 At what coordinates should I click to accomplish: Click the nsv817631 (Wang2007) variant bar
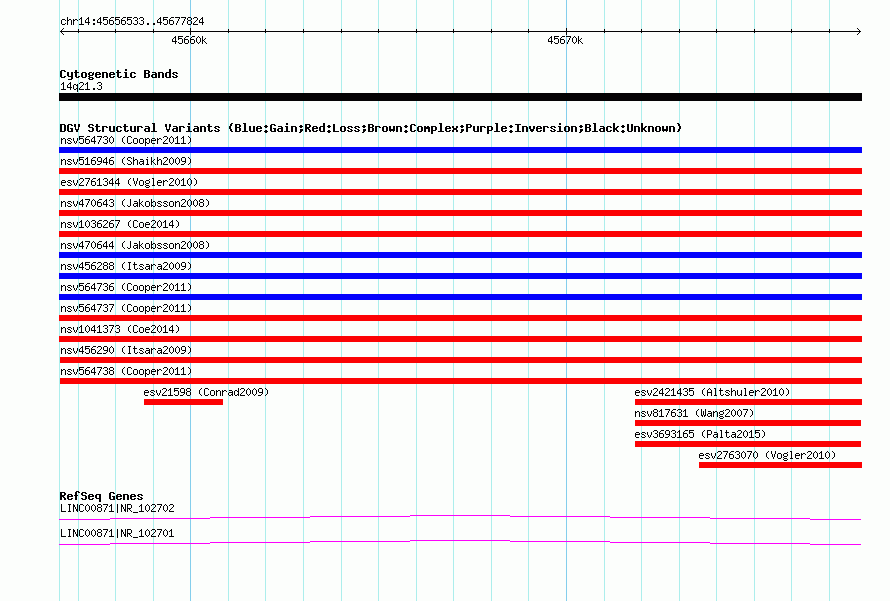point(748,423)
